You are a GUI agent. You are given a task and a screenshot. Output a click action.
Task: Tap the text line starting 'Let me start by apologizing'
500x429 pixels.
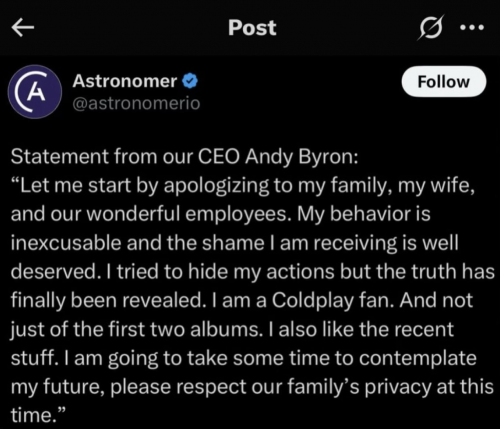point(243,186)
